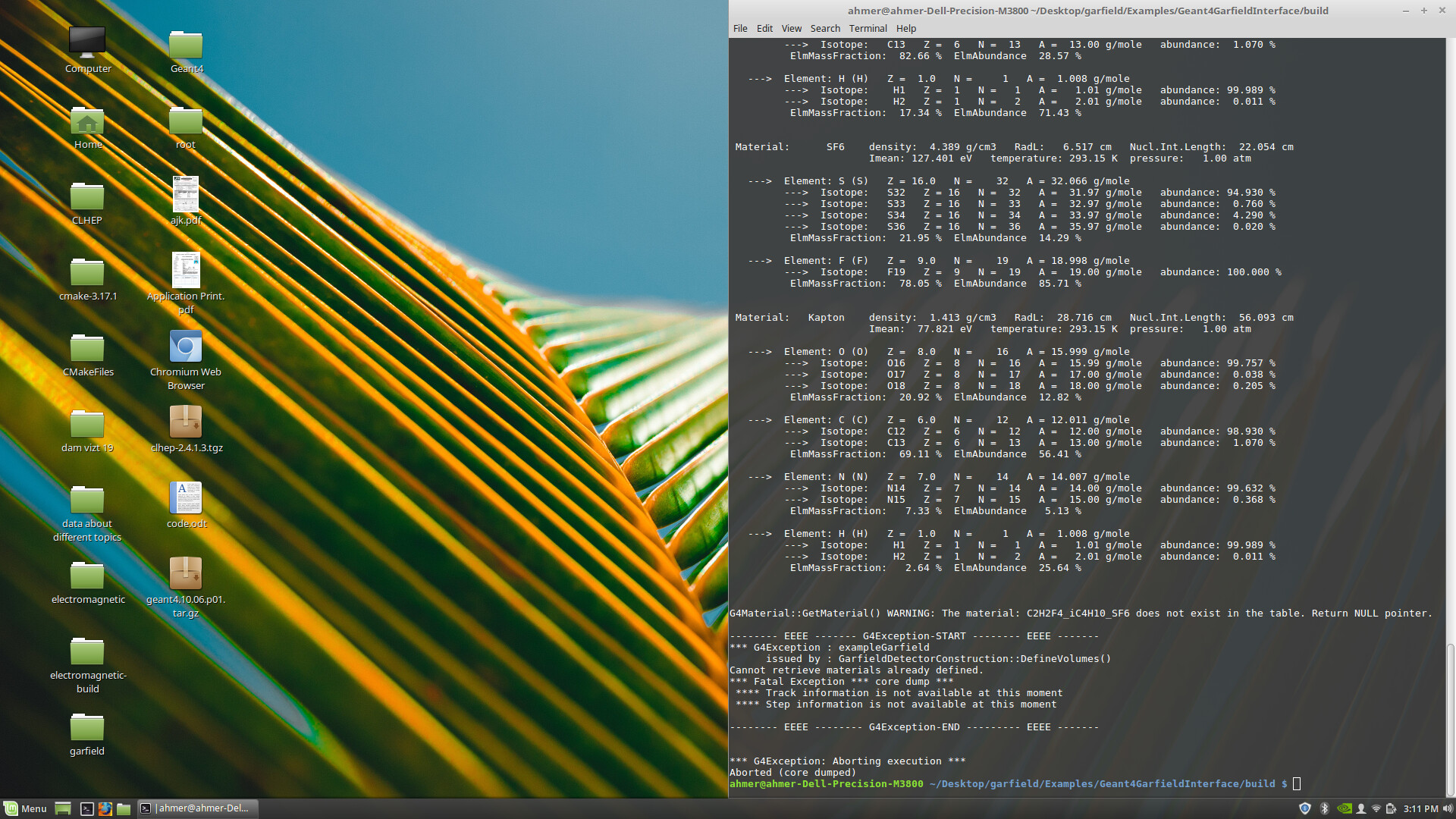Screen dimensions: 1456x819
Task: Select the CMakeFiles folder
Action: pos(87,353)
